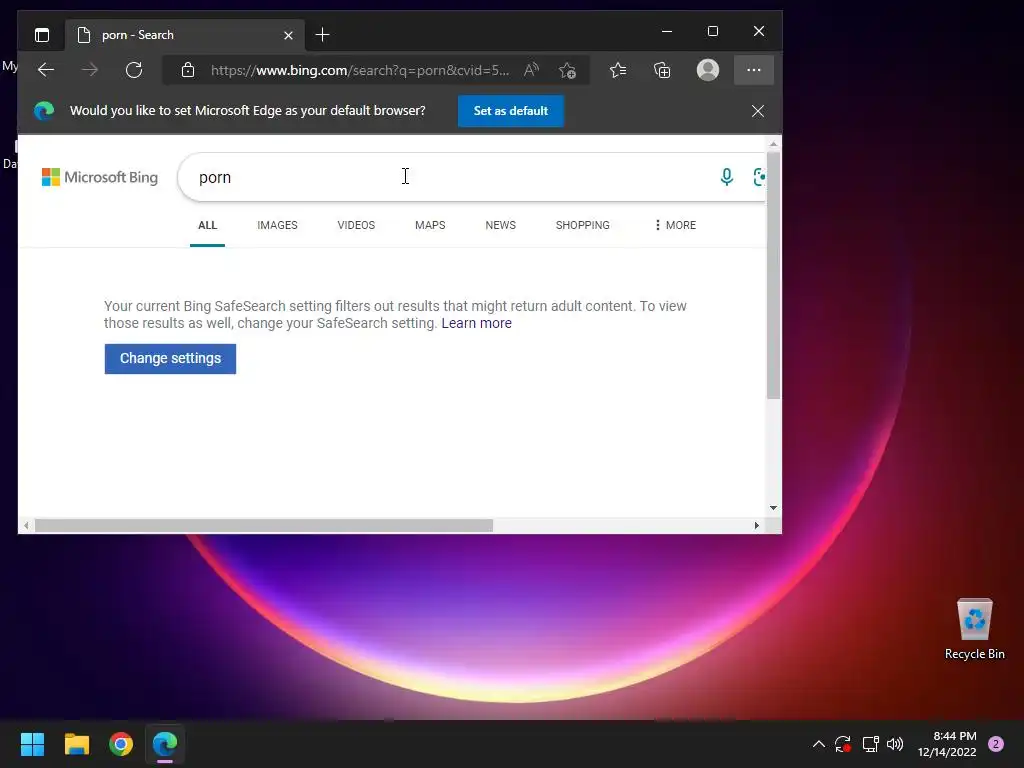Follow the Learn more link
This screenshot has width=1024, height=768.
(x=477, y=323)
